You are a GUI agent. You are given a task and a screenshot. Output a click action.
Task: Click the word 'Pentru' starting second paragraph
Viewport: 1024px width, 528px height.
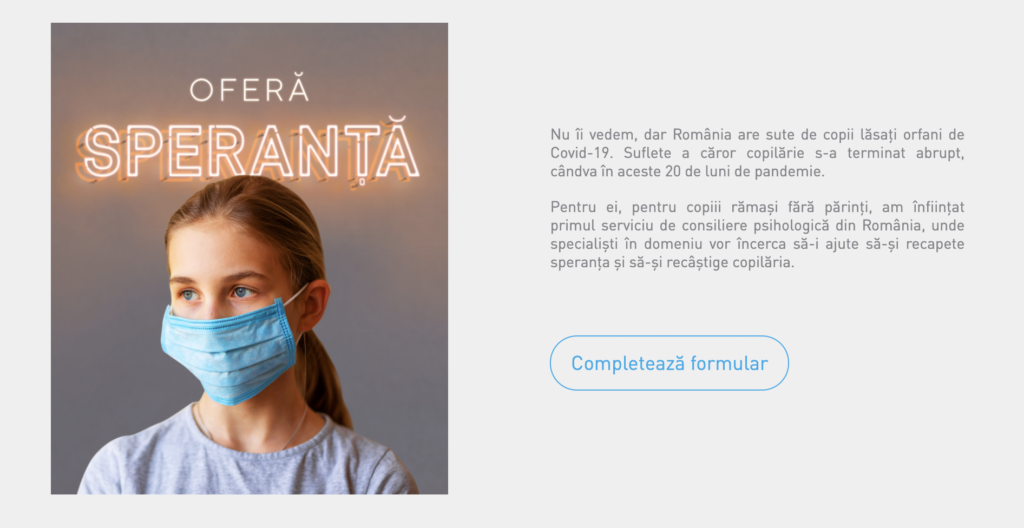[571, 207]
